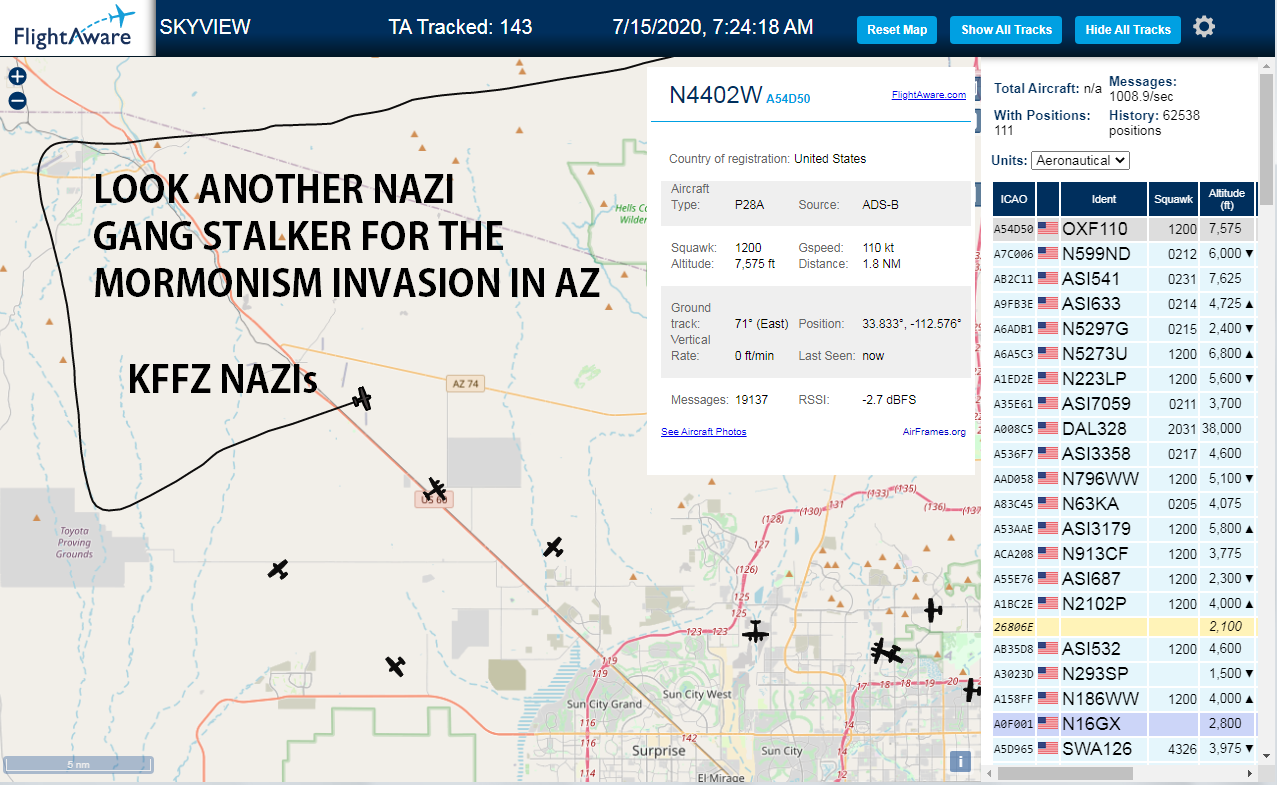Select the ASI3358 aircraft row
The height and width of the screenshot is (785, 1277).
[x=1124, y=454]
